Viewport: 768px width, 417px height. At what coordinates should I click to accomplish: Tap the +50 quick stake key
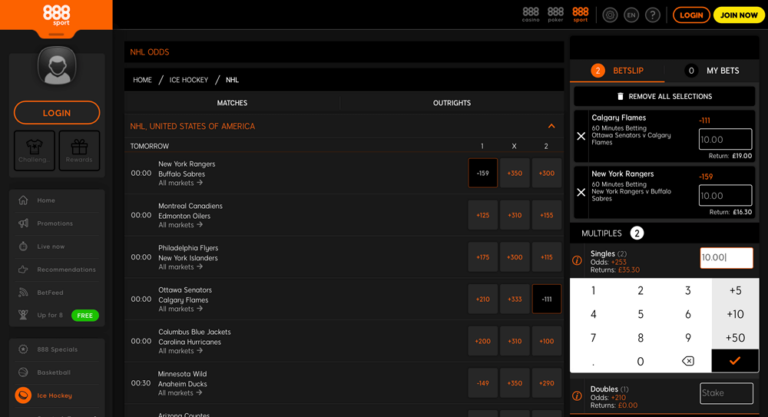(x=735, y=338)
